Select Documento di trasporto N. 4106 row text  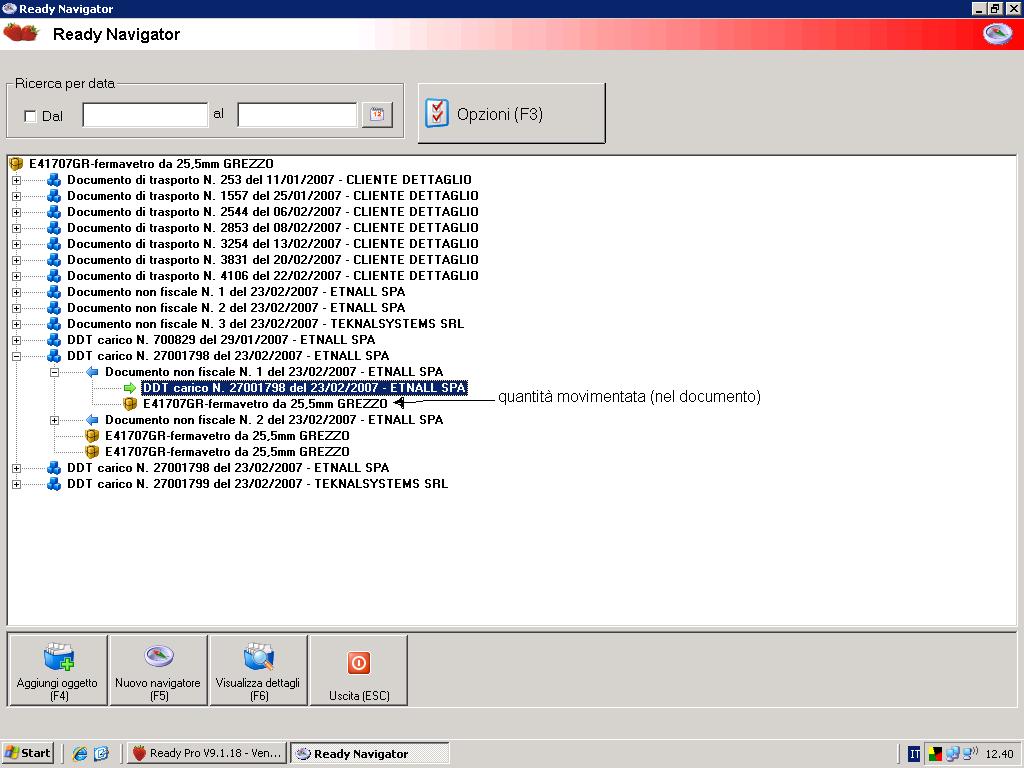tap(273, 276)
